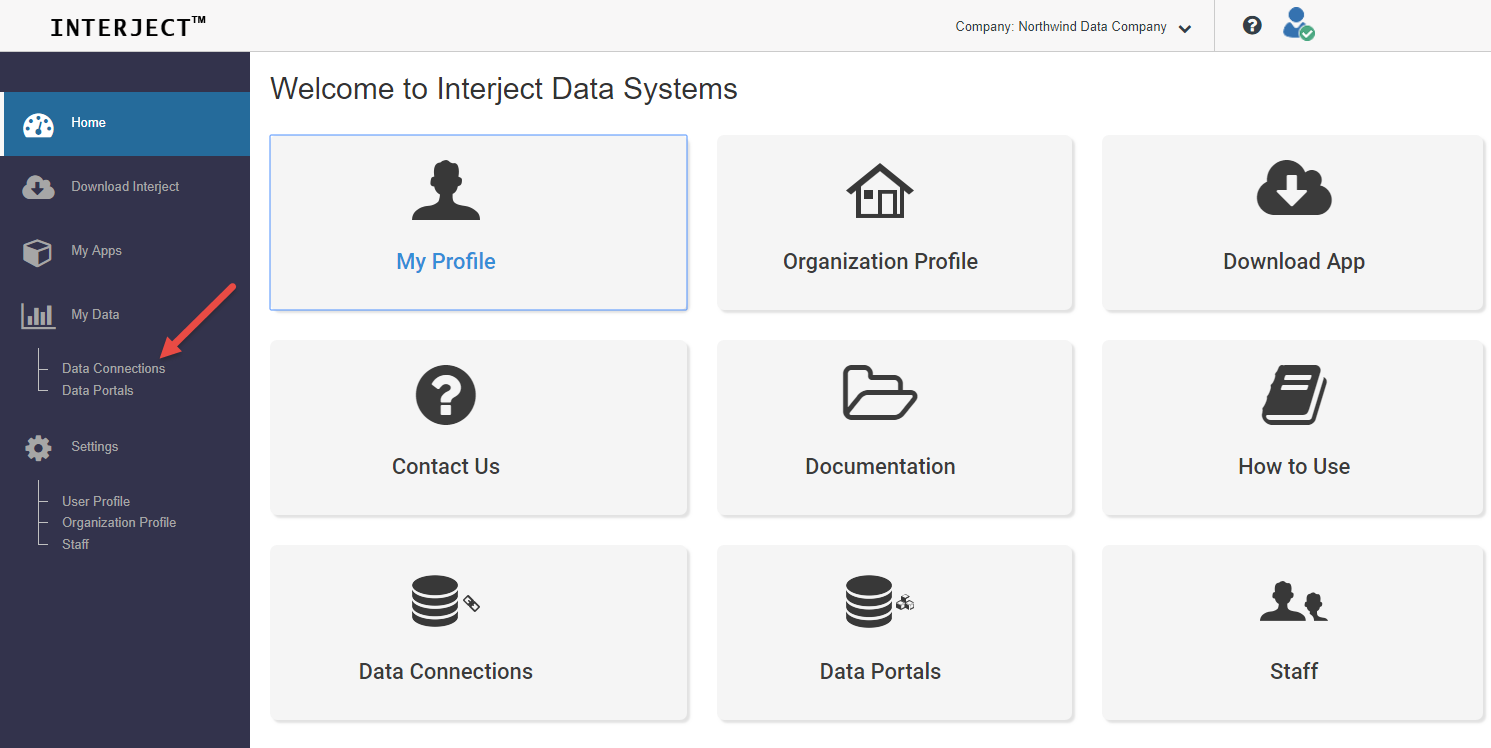This screenshot has height=748, width=1491.
Task: Open Data Portals in sidebar tree
Action: [x=98, y=390]
